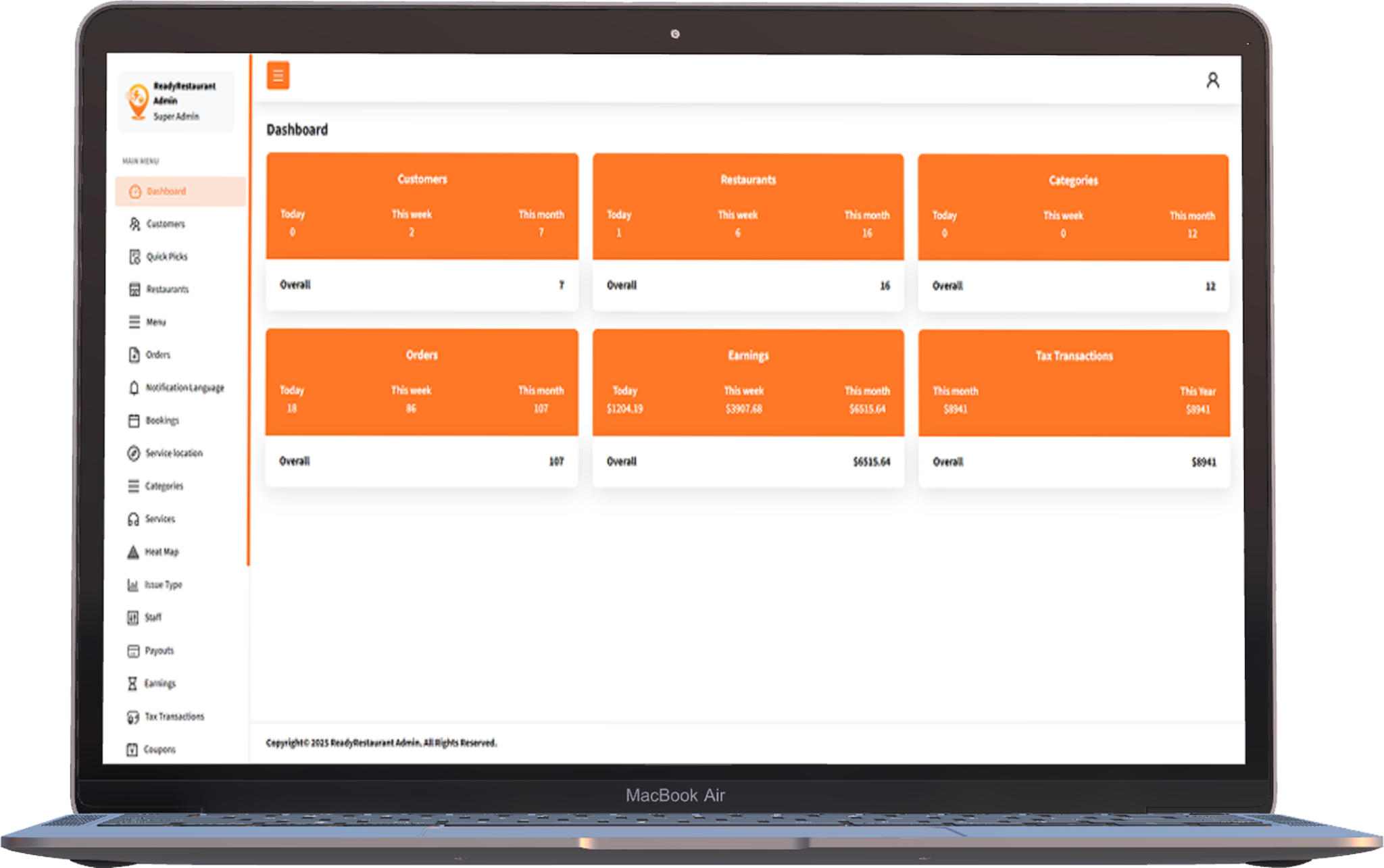
Task: Click the Bookings calendar icon
Action: (x=134, y=420)
